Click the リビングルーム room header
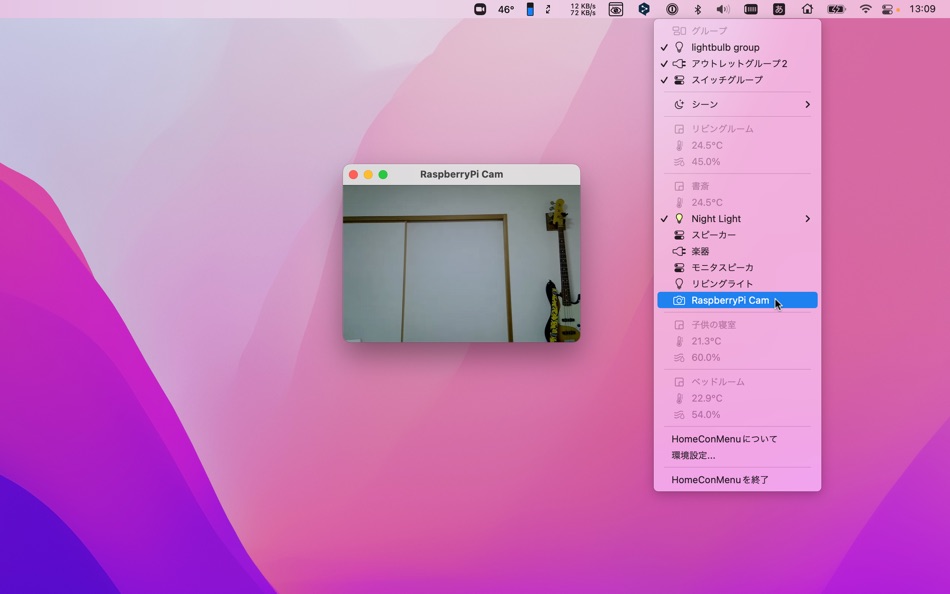Screen dimensions: 950x594 737,129
